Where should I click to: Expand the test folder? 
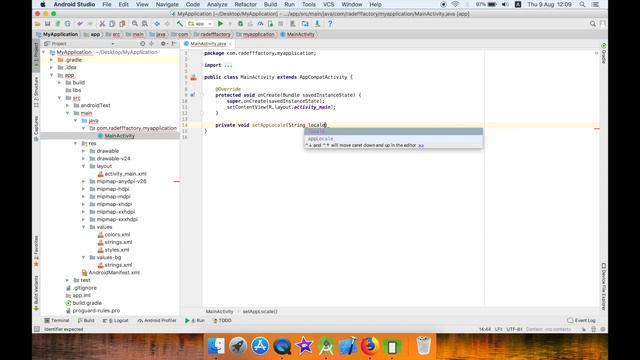pyautogui.click(x=68, y=280)
